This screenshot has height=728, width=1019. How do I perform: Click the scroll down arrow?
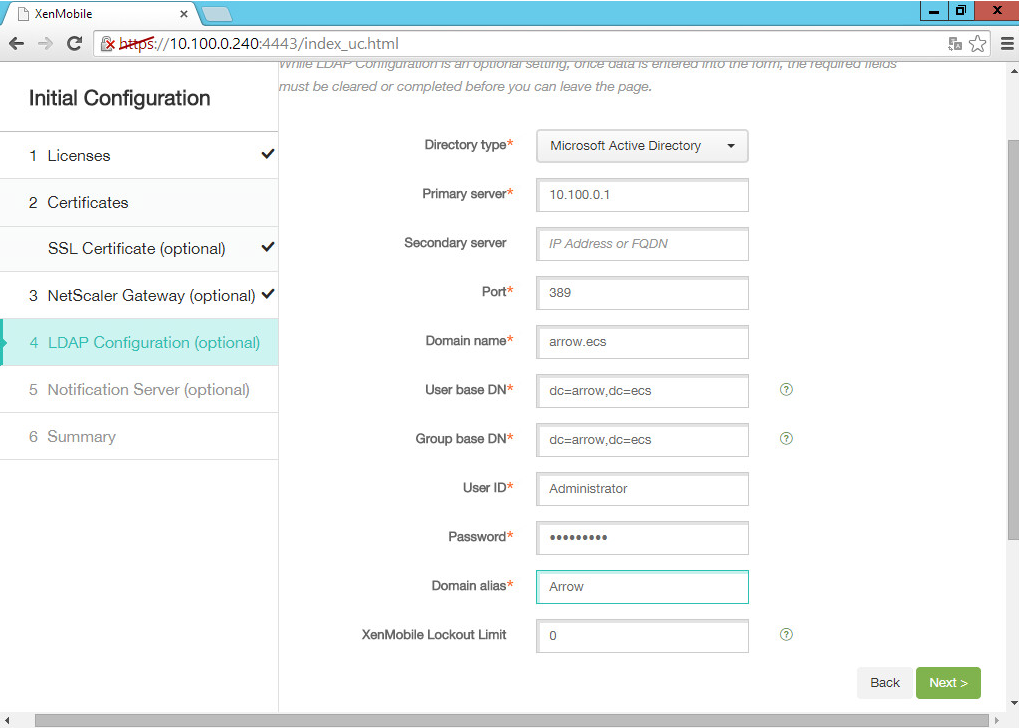tap(1013, 703)
